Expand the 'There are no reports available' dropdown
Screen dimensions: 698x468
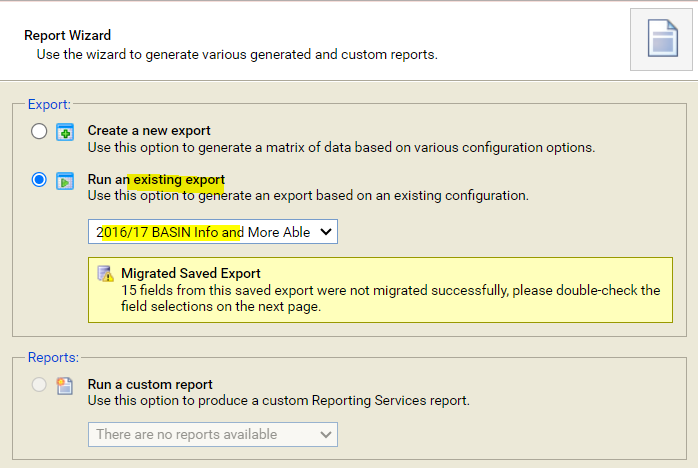click(x=212, y=434)
